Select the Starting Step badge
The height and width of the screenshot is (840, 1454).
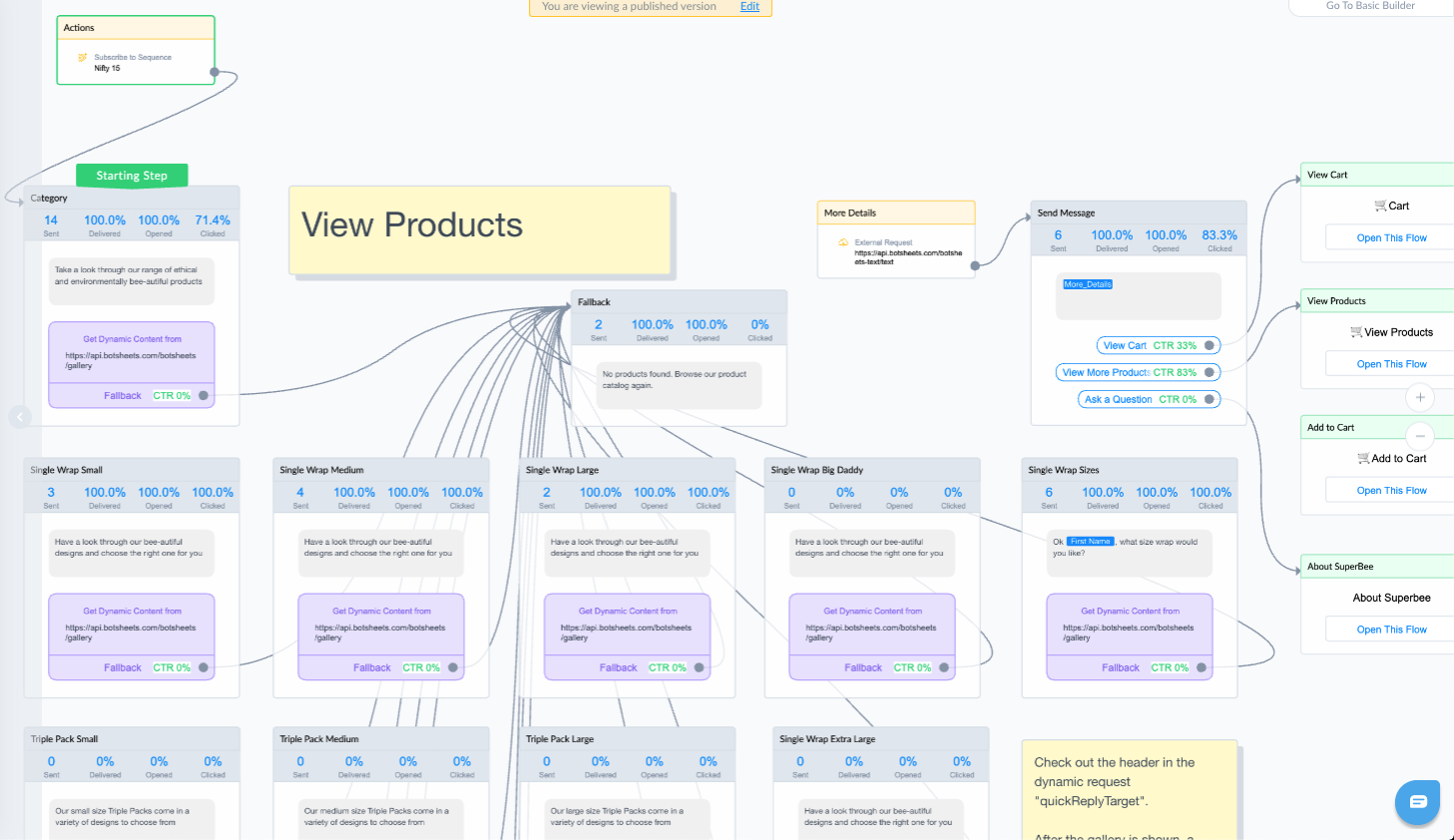coord(132,176)
